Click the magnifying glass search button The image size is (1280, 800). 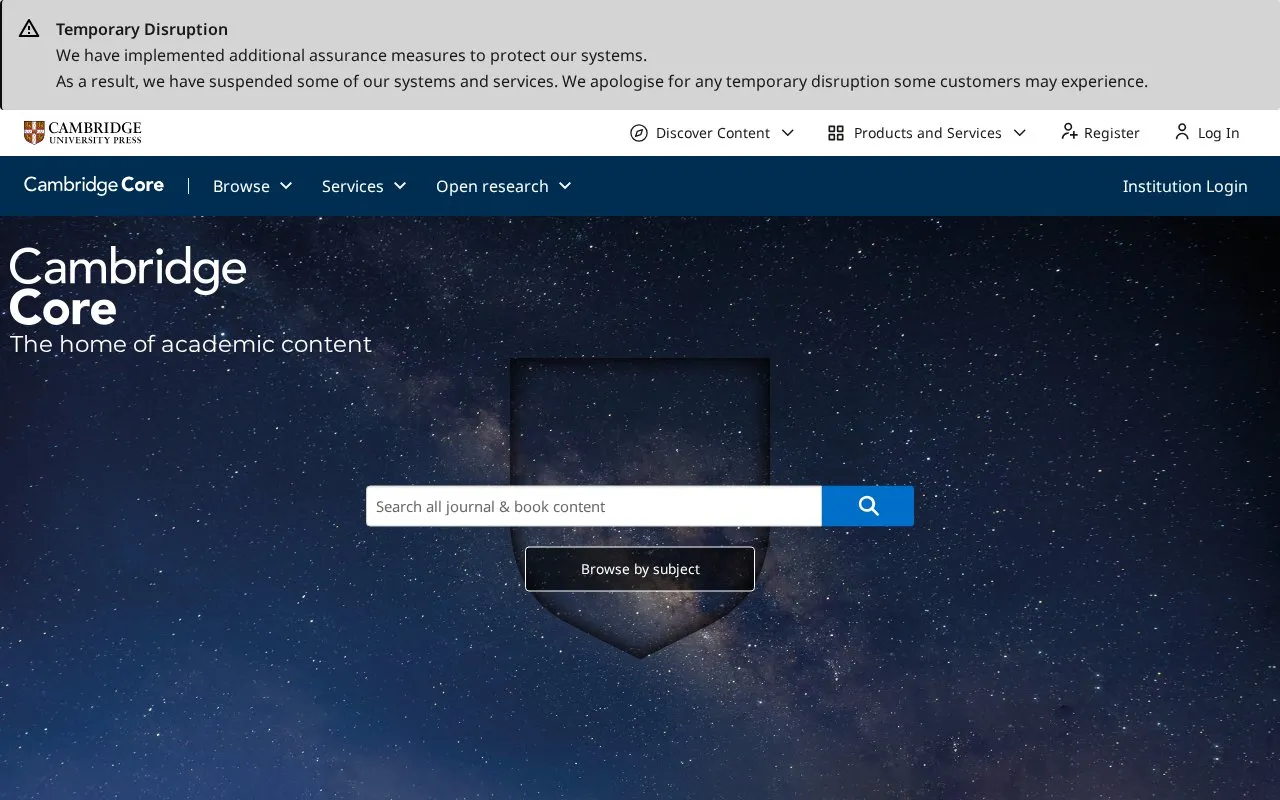click(x=868, y=506)
